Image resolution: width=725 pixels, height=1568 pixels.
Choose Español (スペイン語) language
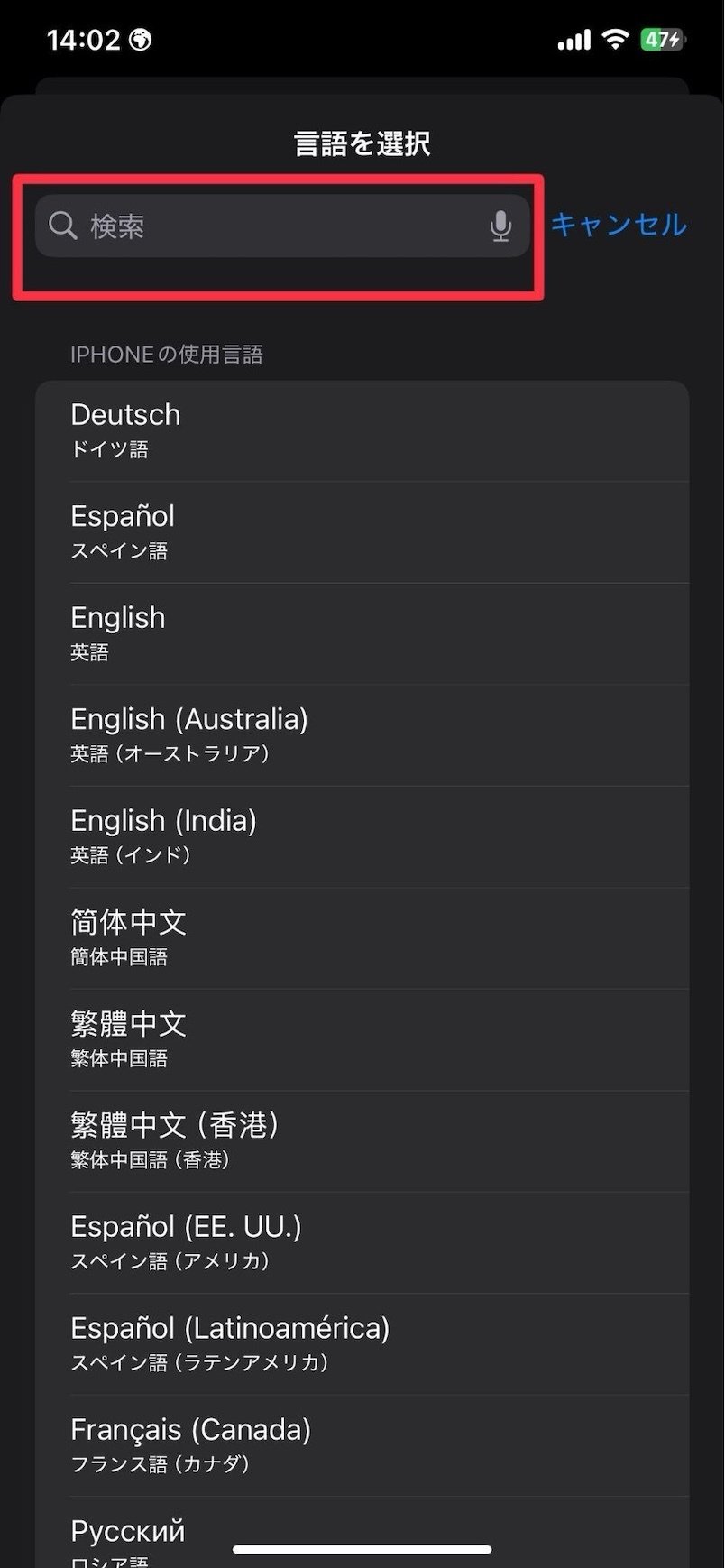(361, 531)
